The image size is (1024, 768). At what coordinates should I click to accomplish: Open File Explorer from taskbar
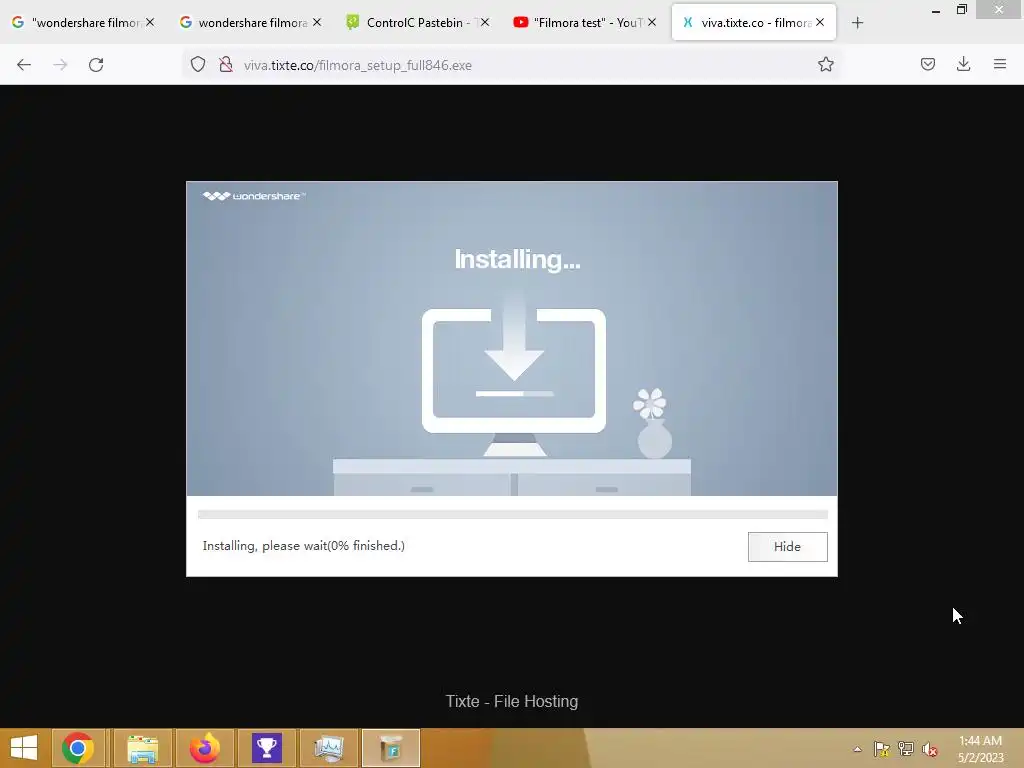[142, 748]
